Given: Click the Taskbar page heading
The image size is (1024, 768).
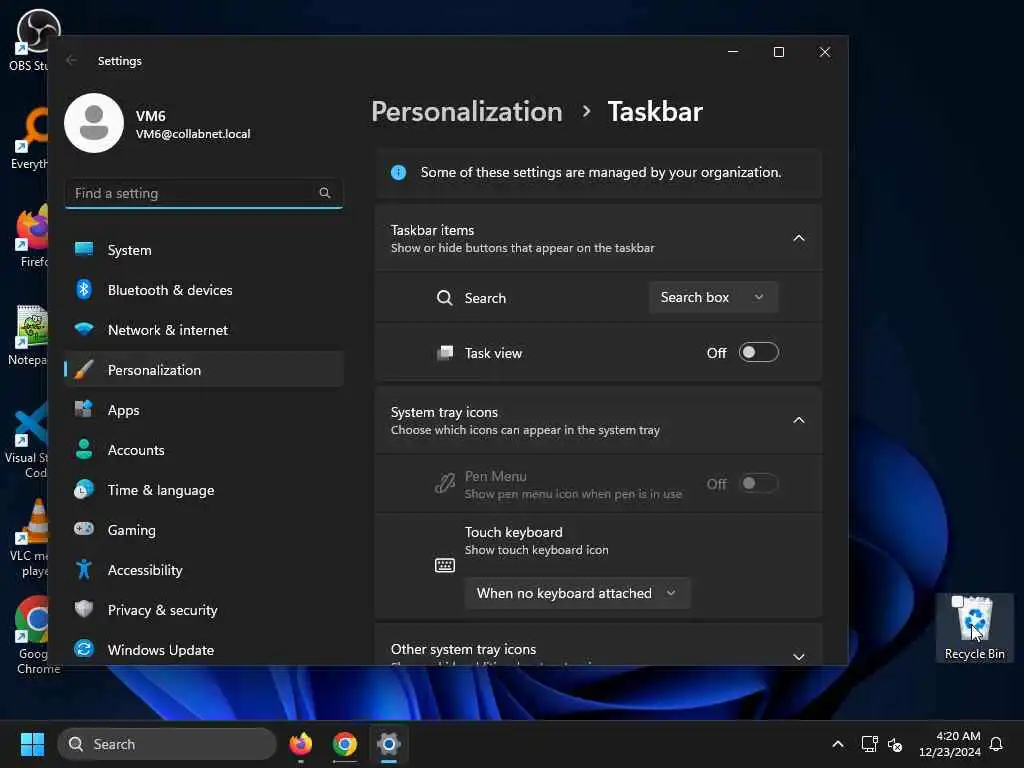Looking at the screenshot, I should tap(655, 112).
